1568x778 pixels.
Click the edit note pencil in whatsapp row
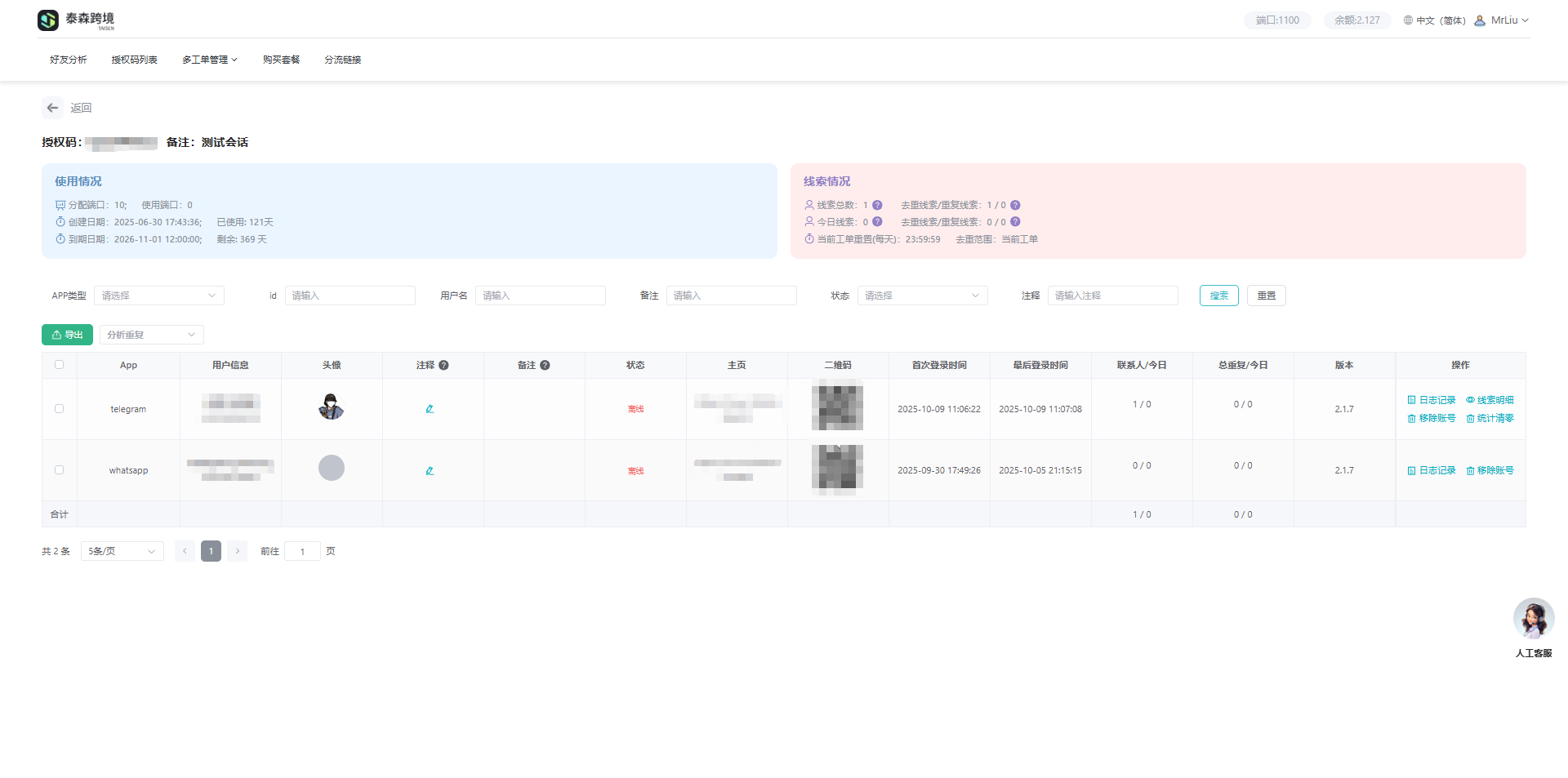click(x=430, y=471)
